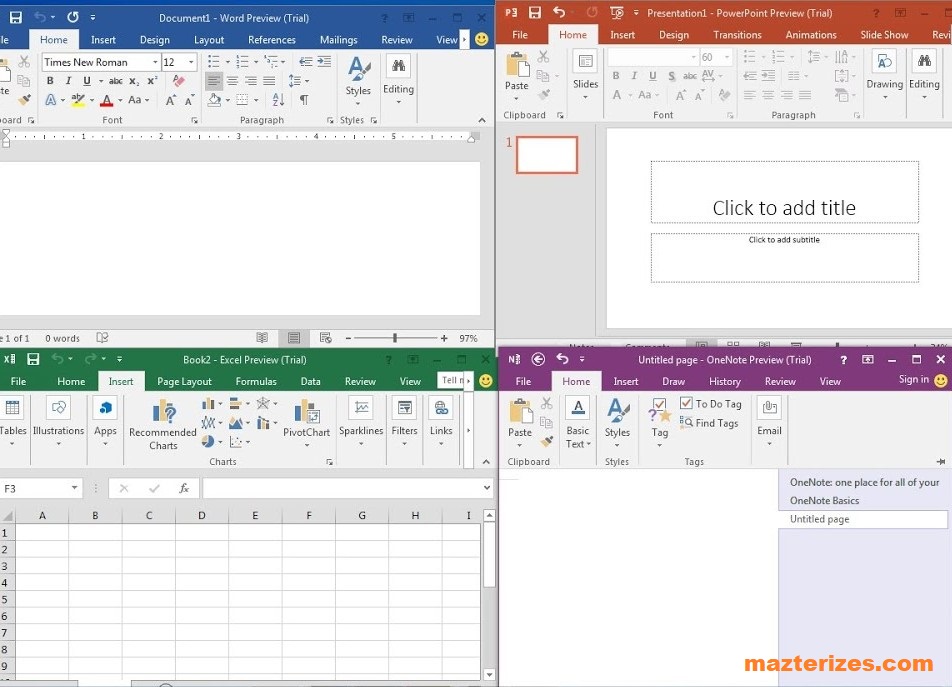Open the Apps for Office menu in Excel
Image resolution: width=952 pixels, height=687 pixels.
click(105, 423)
